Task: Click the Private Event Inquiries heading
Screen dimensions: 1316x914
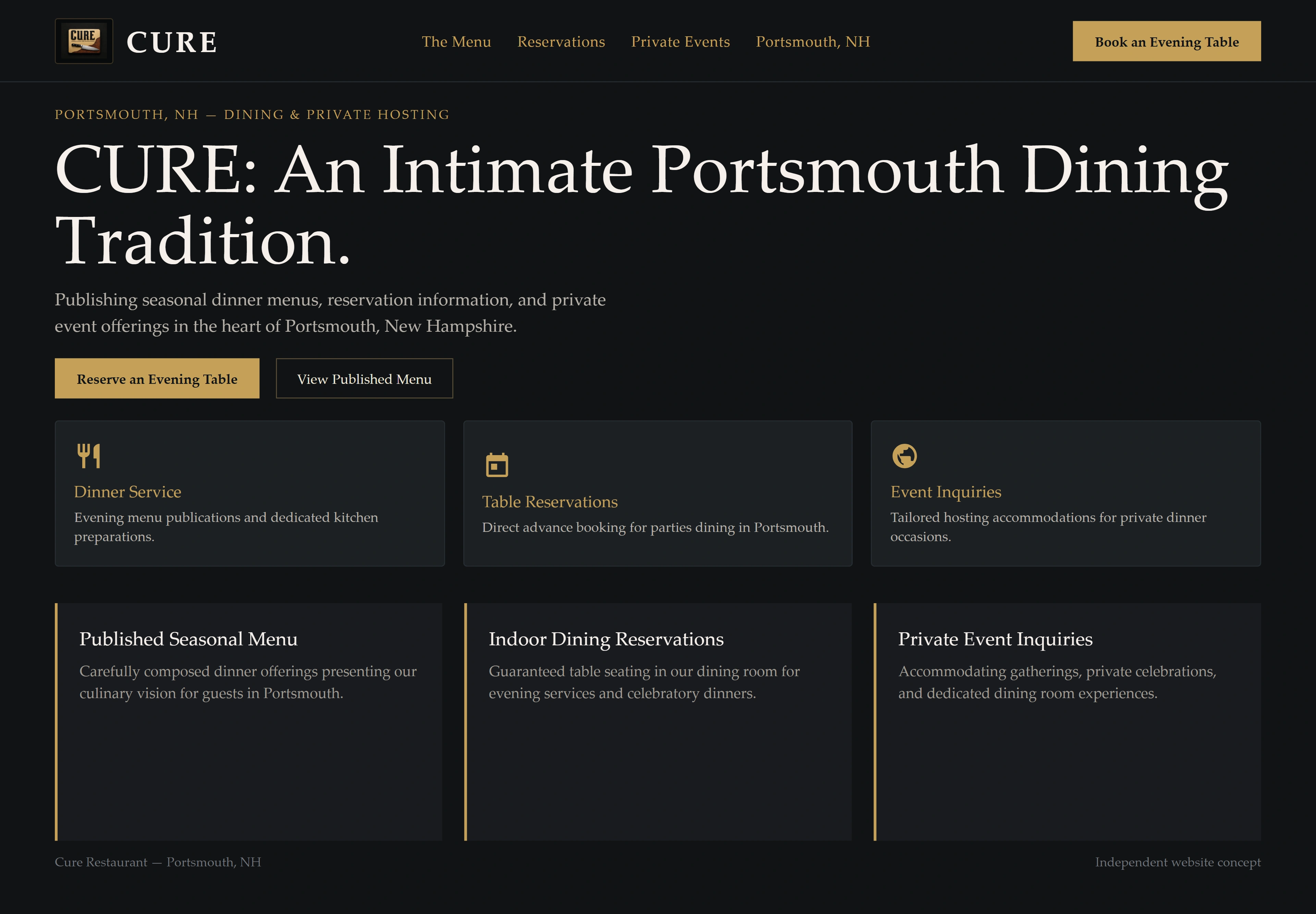Action: coord(995,639)
